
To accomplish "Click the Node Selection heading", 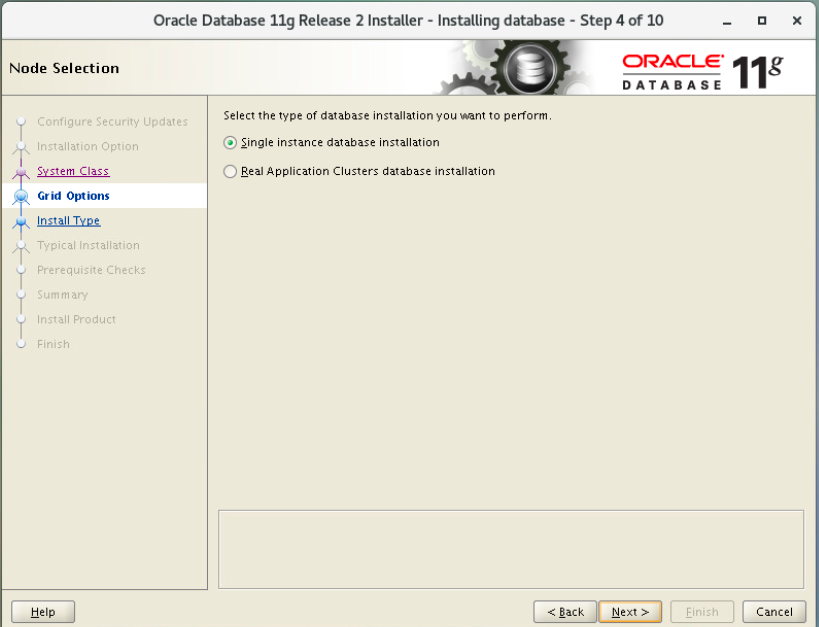I will pyautogui.click(x=64, y=68).
